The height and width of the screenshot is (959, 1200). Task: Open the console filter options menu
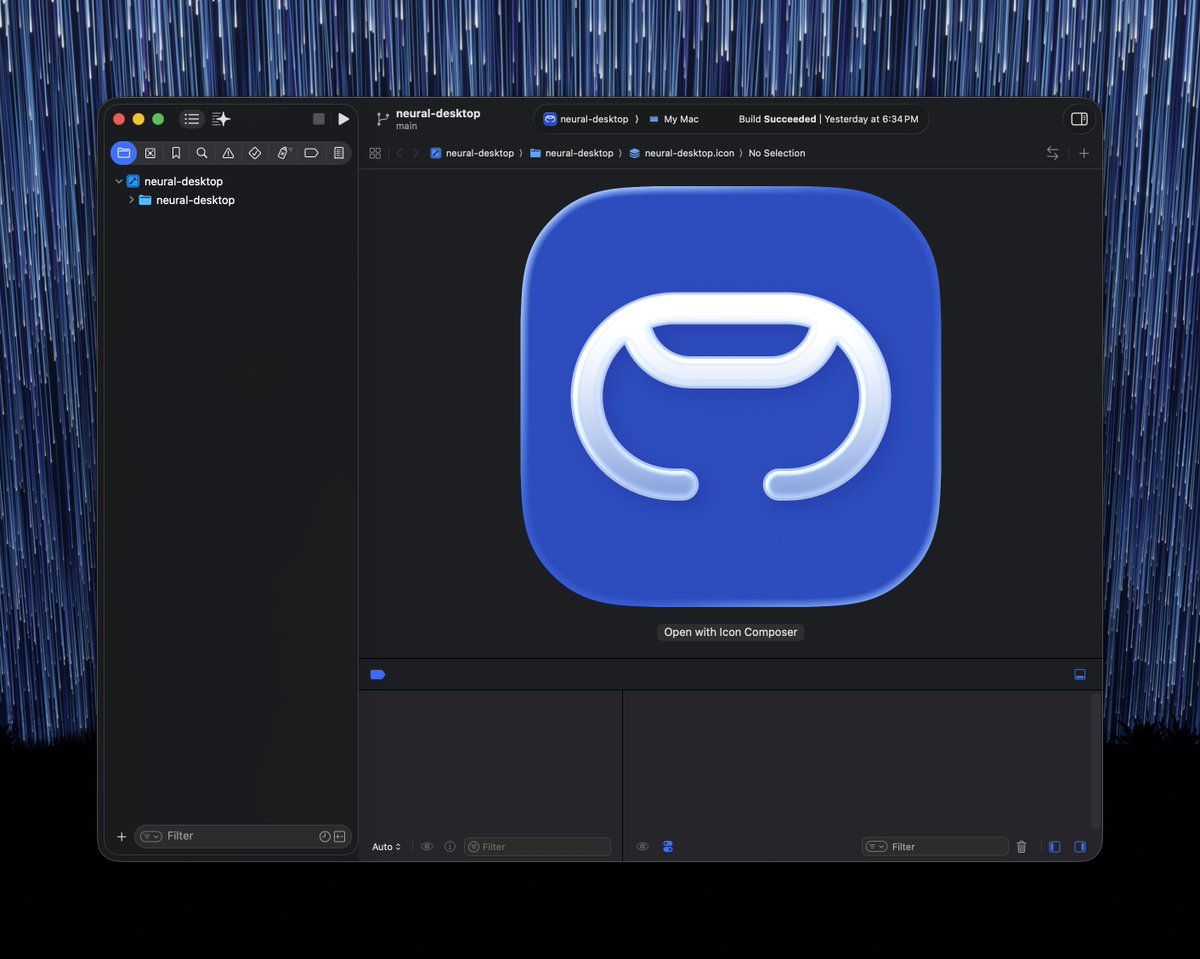click(x=877, y=847)
